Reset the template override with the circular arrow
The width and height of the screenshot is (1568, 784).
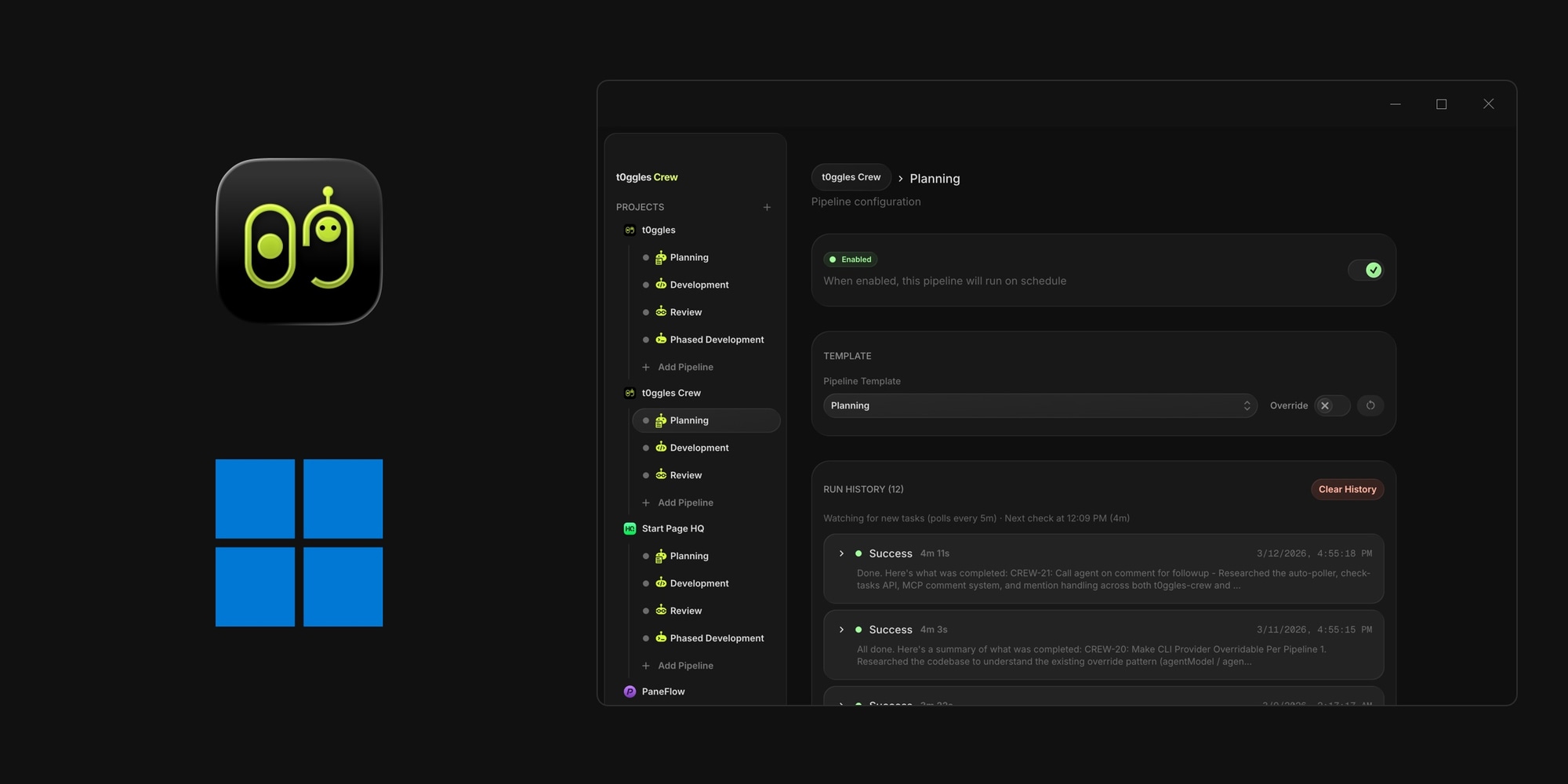click(x=1370, y=405)
